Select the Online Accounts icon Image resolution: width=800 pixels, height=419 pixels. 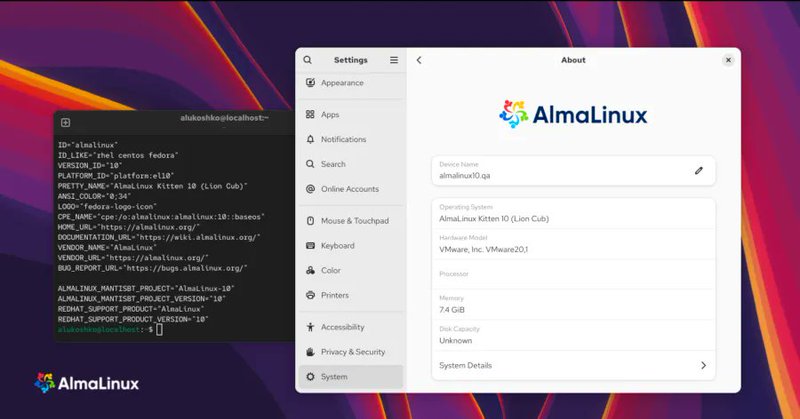(311, 189)
